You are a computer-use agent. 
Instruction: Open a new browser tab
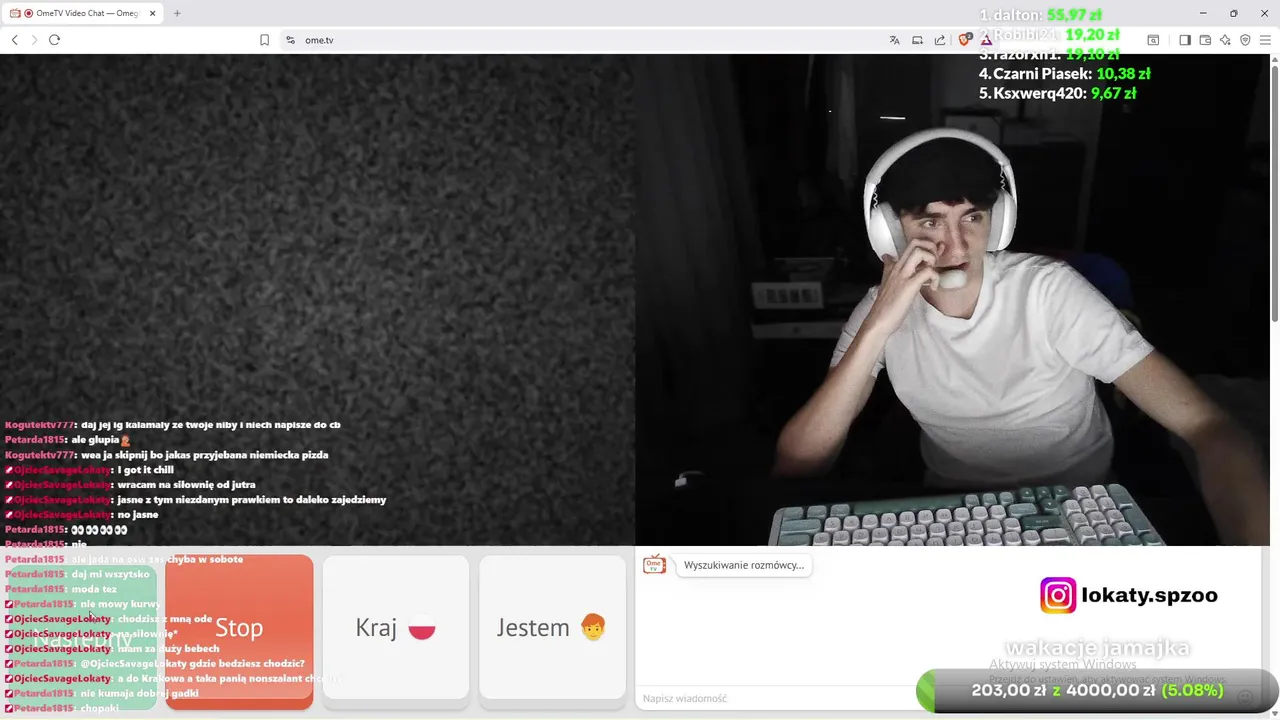(x=177, y=13)
